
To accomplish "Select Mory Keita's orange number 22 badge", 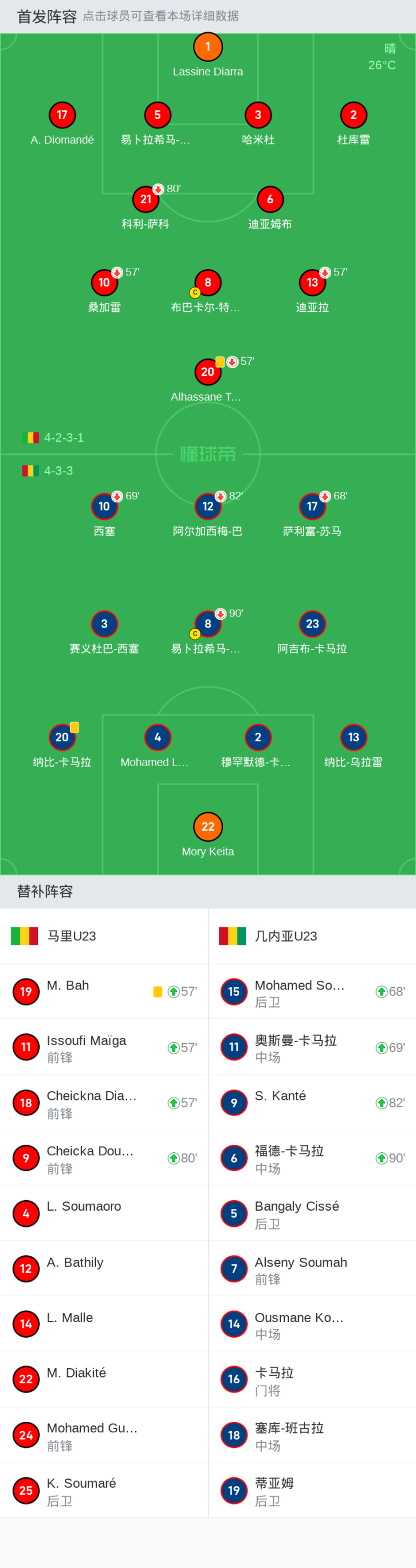I will click(207, 827).
